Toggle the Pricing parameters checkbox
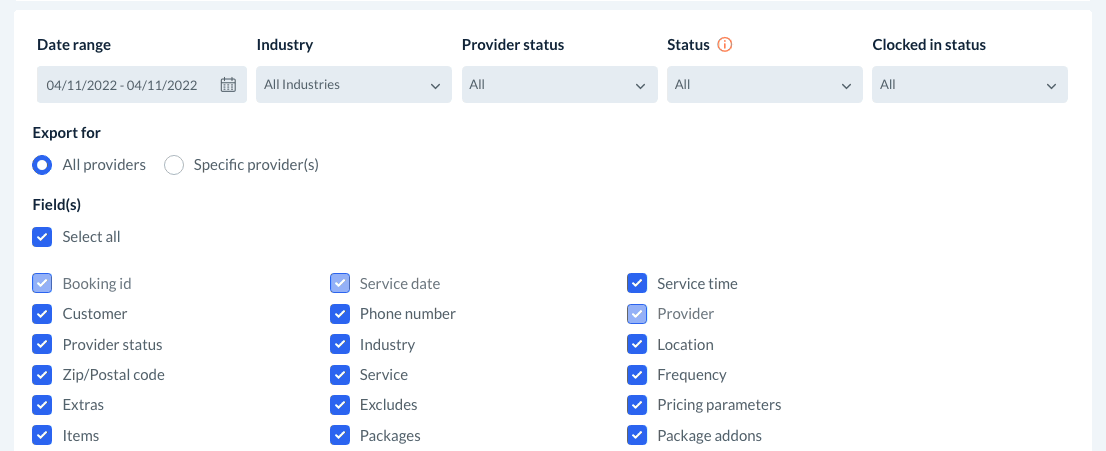The height and width of the screenshot is (451, 1106). (x=637, y=405)
